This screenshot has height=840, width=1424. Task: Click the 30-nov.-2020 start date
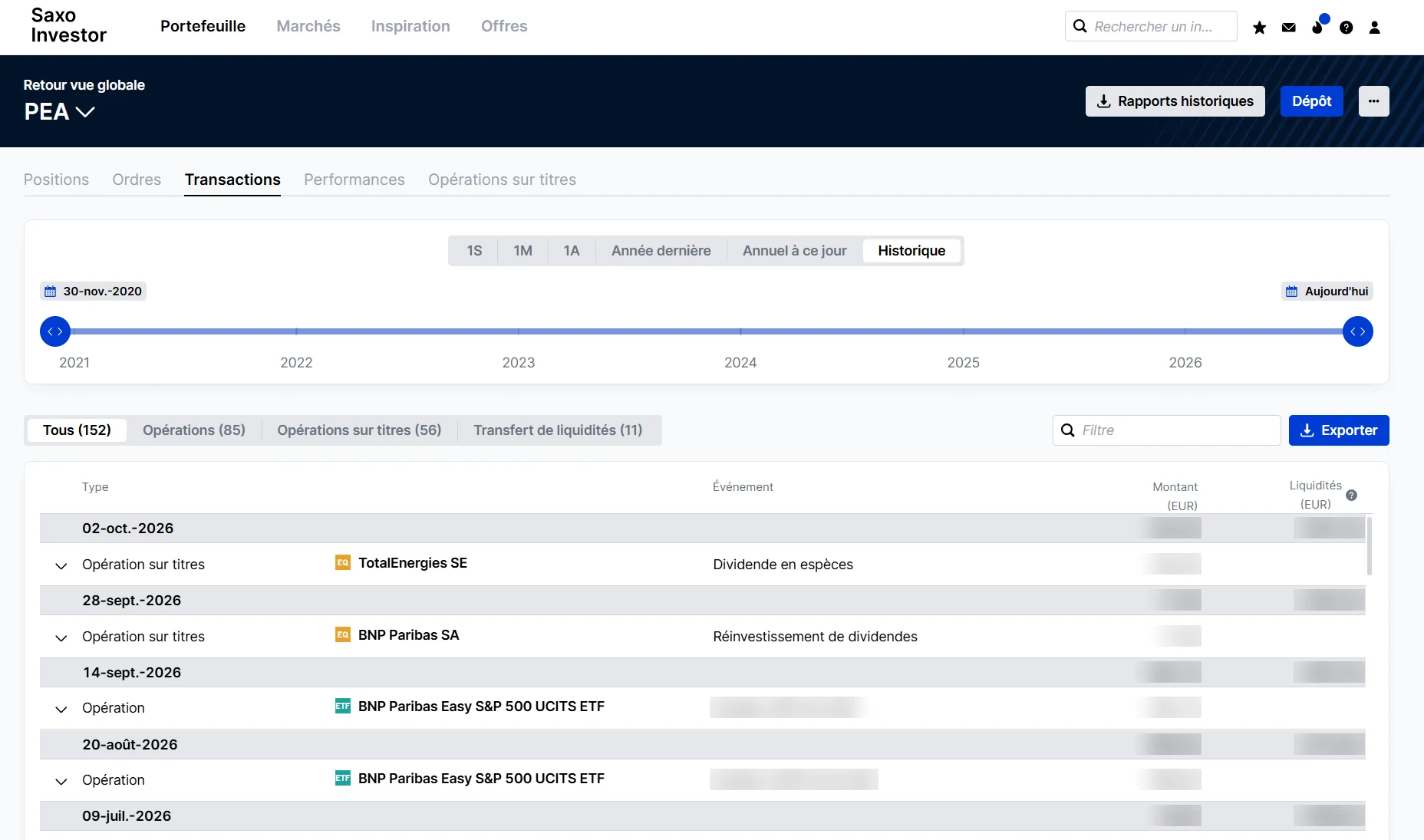[x=94, y=292]
